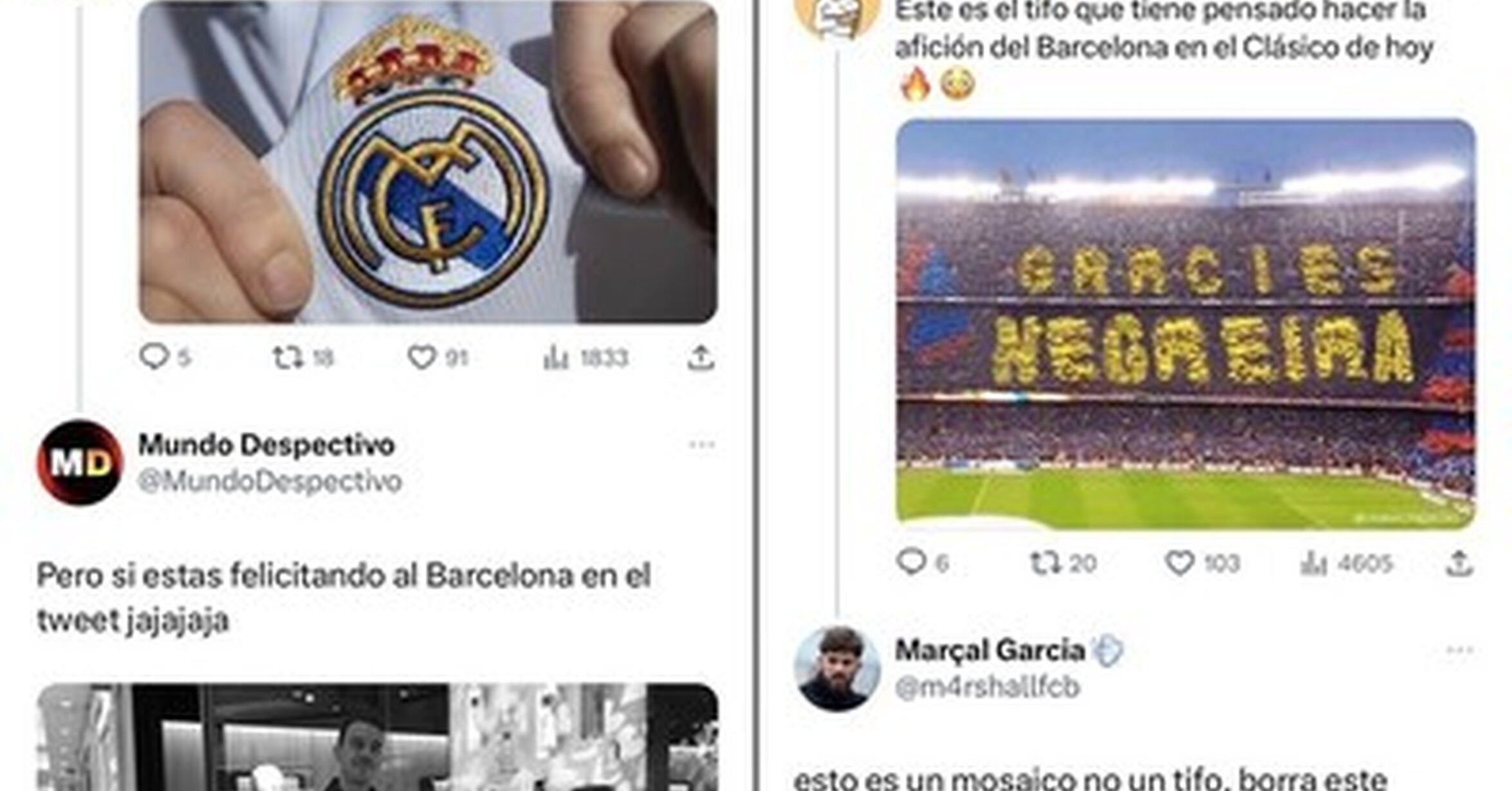The height and width of the screenshot is (791, 1512).
Task: Open the Real Madrid crest photo
Action: pyautogui.click(x=428, y=161)
